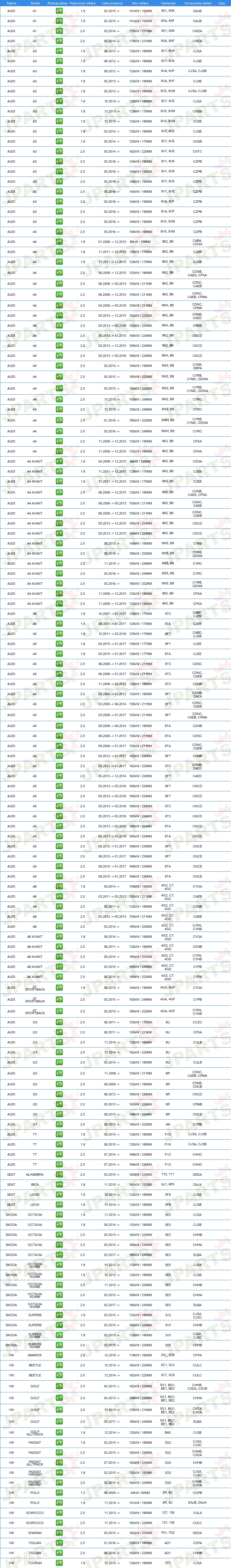Click the fuel icon for VW PASSAT ALLTRACK

click(59, 1462)
